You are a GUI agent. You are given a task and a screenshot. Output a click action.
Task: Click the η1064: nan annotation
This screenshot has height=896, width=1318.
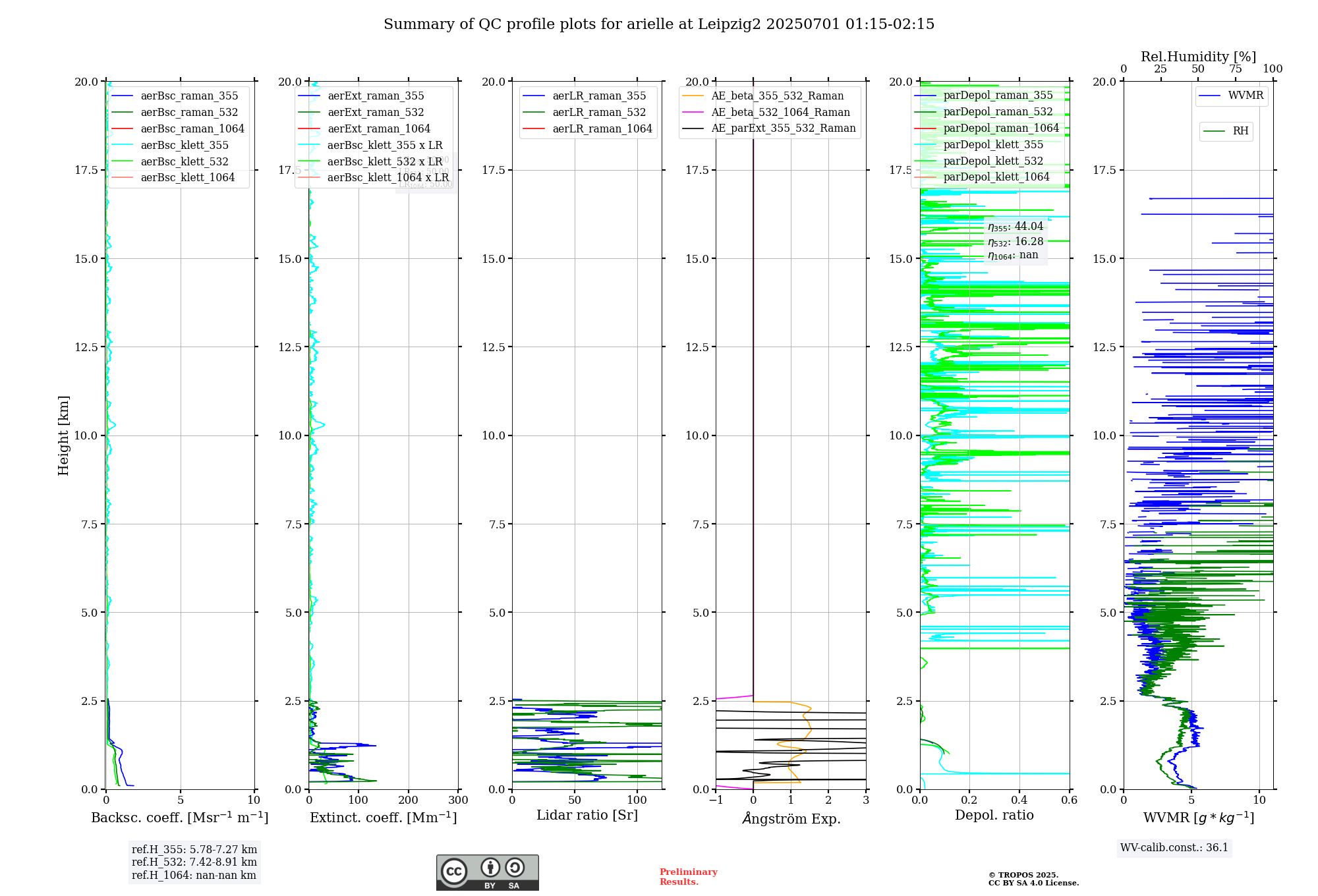pos(1013,256)
